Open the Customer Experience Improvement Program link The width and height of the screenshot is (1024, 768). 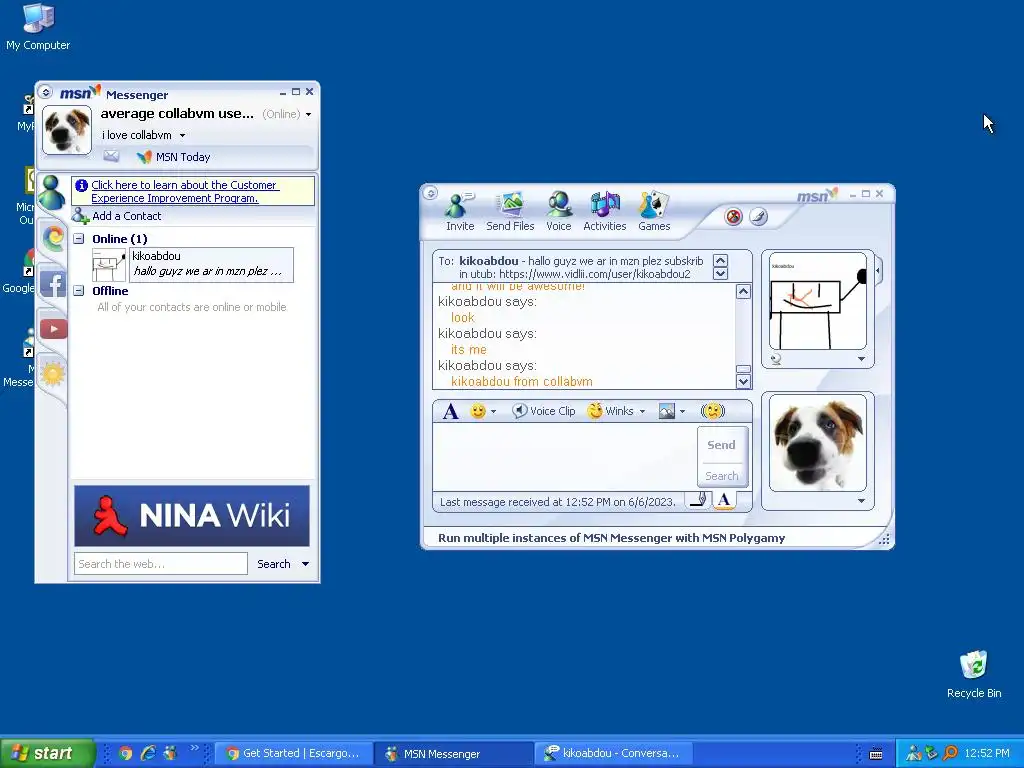click(x=185, y=191)
